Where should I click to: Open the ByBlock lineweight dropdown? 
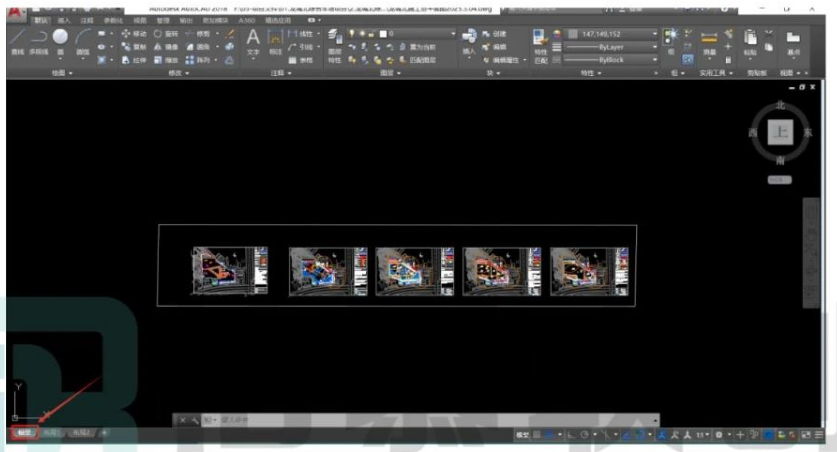click(611, 60)
